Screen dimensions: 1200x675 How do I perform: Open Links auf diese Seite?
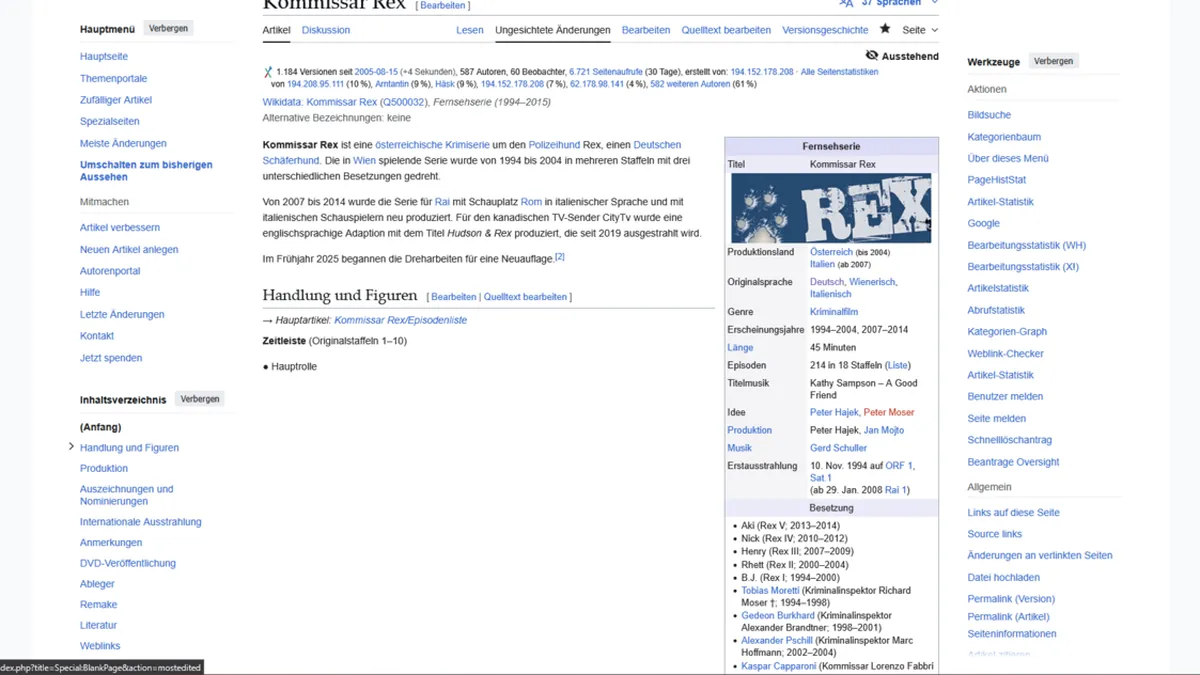coord(1013,512)
